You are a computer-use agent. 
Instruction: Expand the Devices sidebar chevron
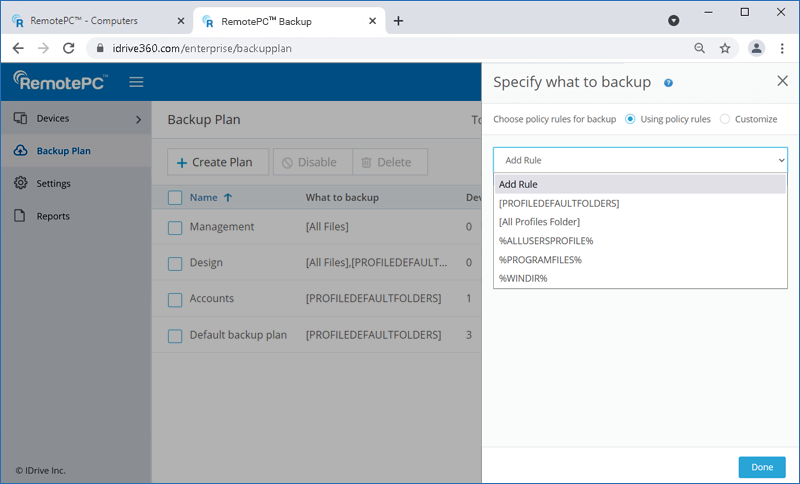tap(138, 119)
